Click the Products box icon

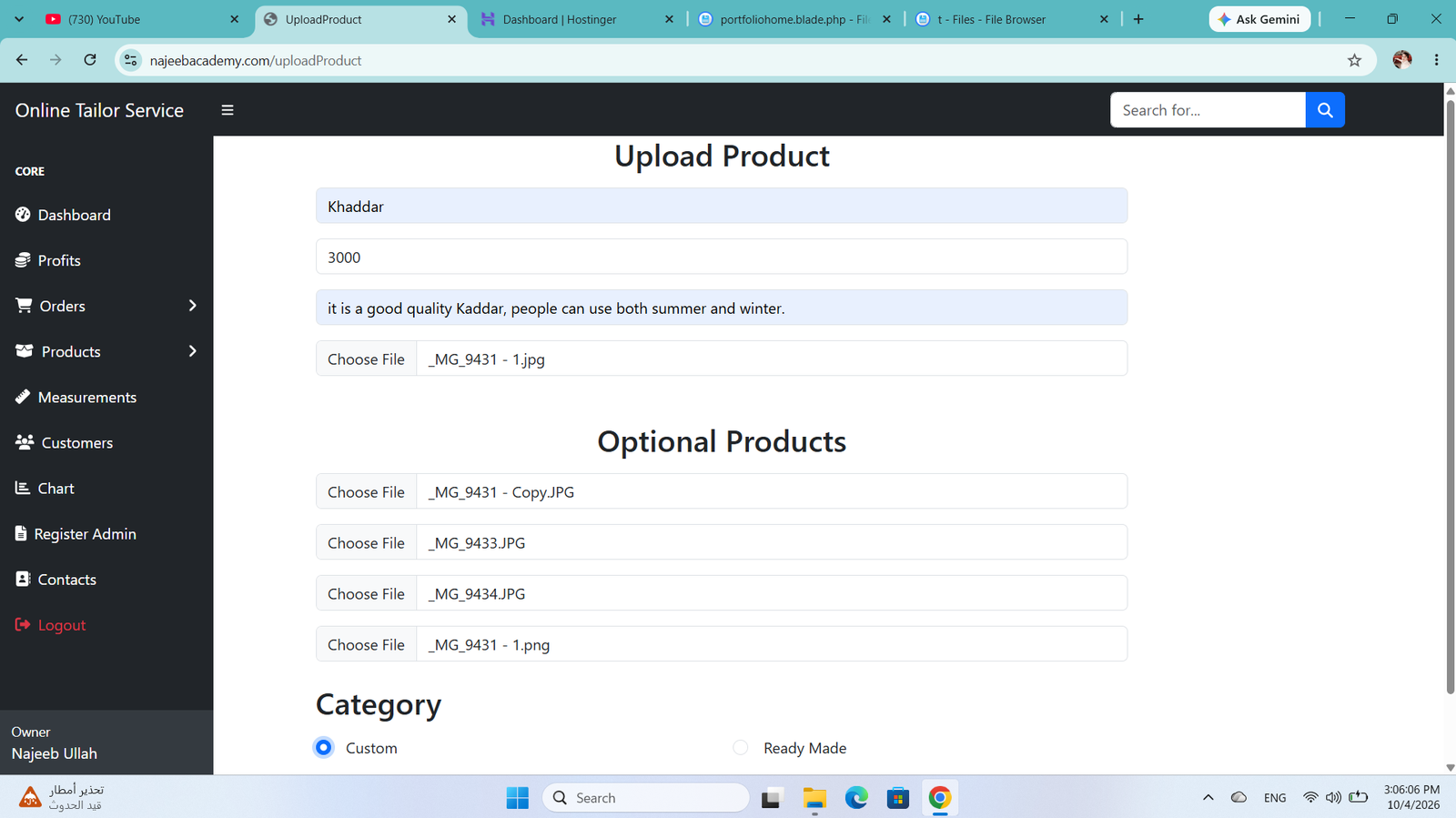(x=25, y=351)
